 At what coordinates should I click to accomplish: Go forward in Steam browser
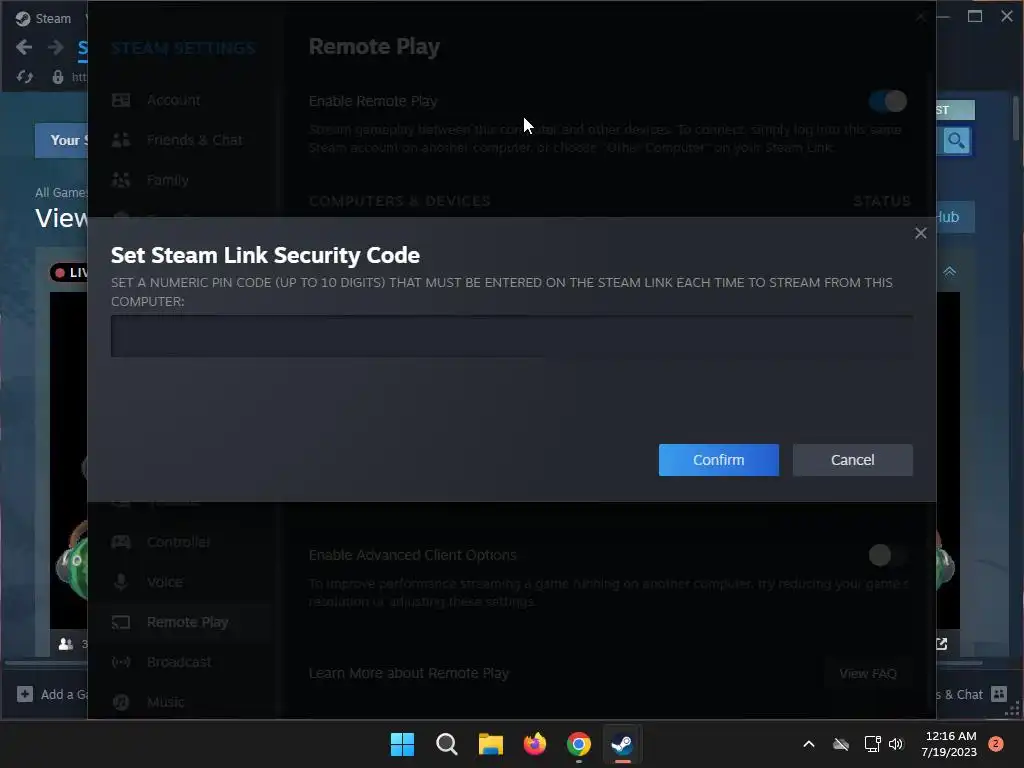[56, 47]
